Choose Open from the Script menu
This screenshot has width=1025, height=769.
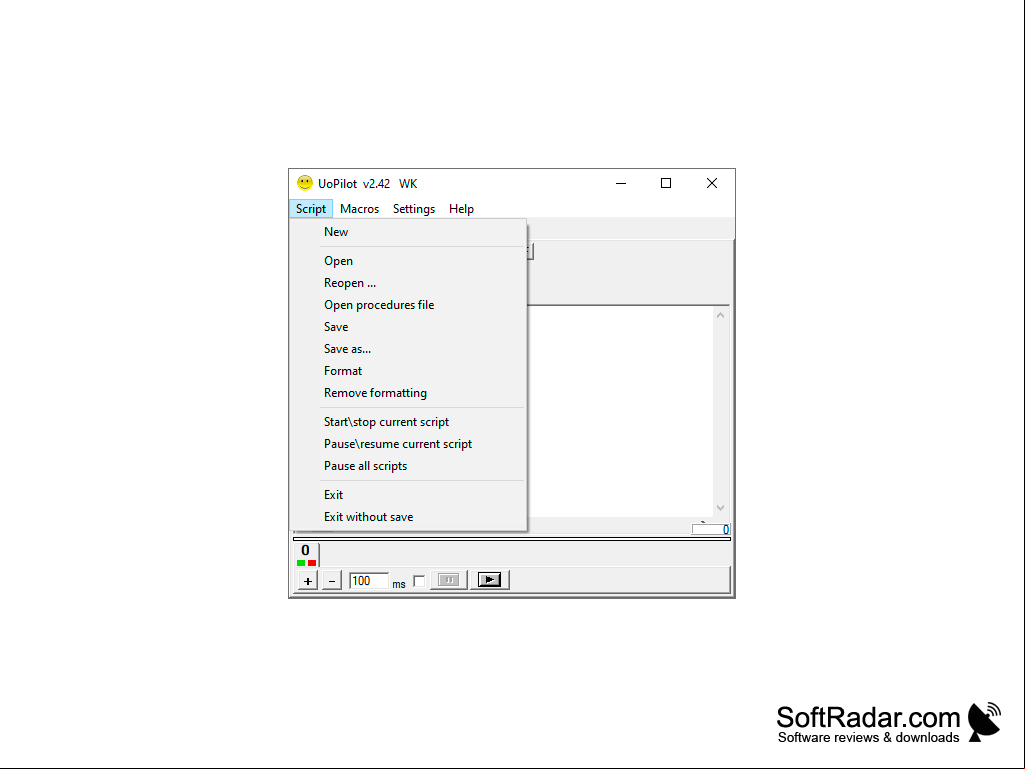click(408, 261)
